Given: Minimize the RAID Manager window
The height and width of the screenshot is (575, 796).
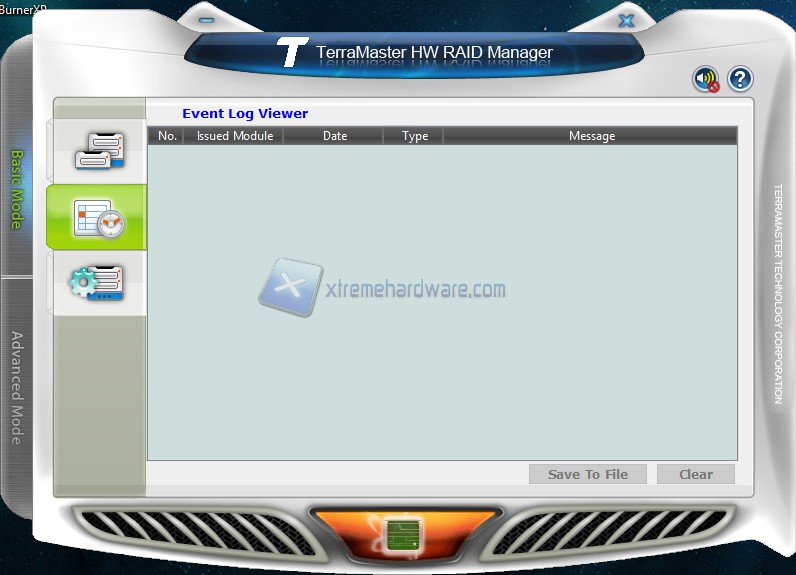Looking at the screenshot, I should click(x=207, y=19).
